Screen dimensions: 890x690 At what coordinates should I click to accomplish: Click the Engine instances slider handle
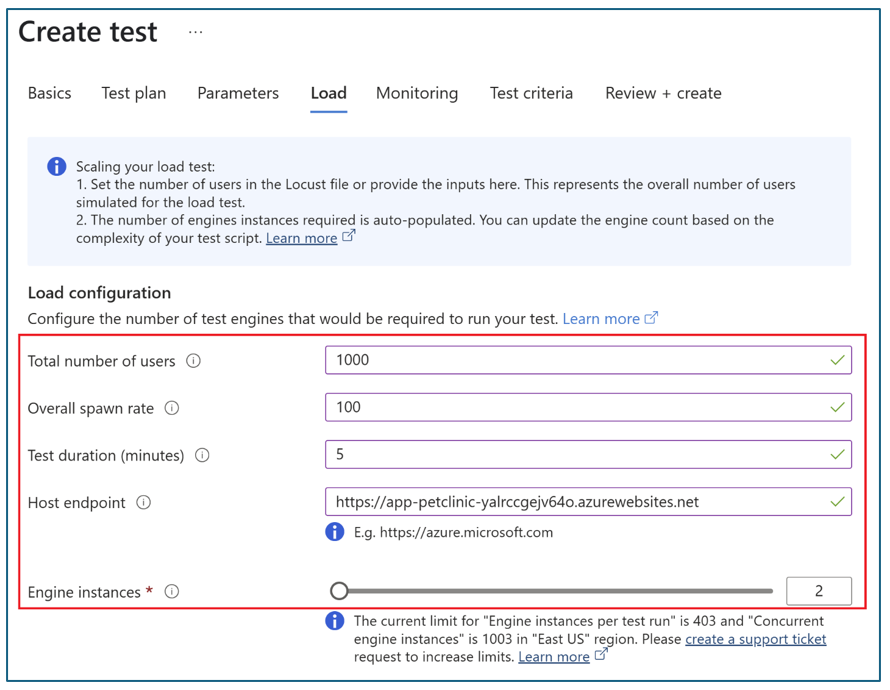click(x=339, y=591)
